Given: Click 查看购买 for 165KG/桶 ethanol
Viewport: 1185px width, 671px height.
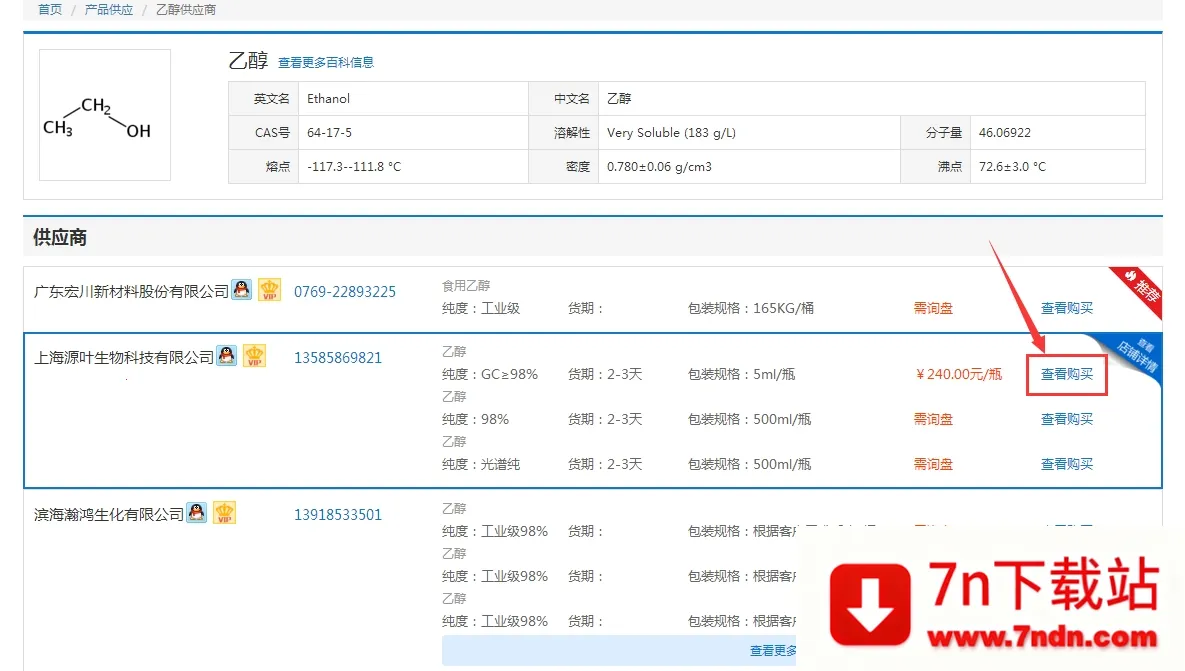Looking at the screenshot, I should (x=1066, y=308).
